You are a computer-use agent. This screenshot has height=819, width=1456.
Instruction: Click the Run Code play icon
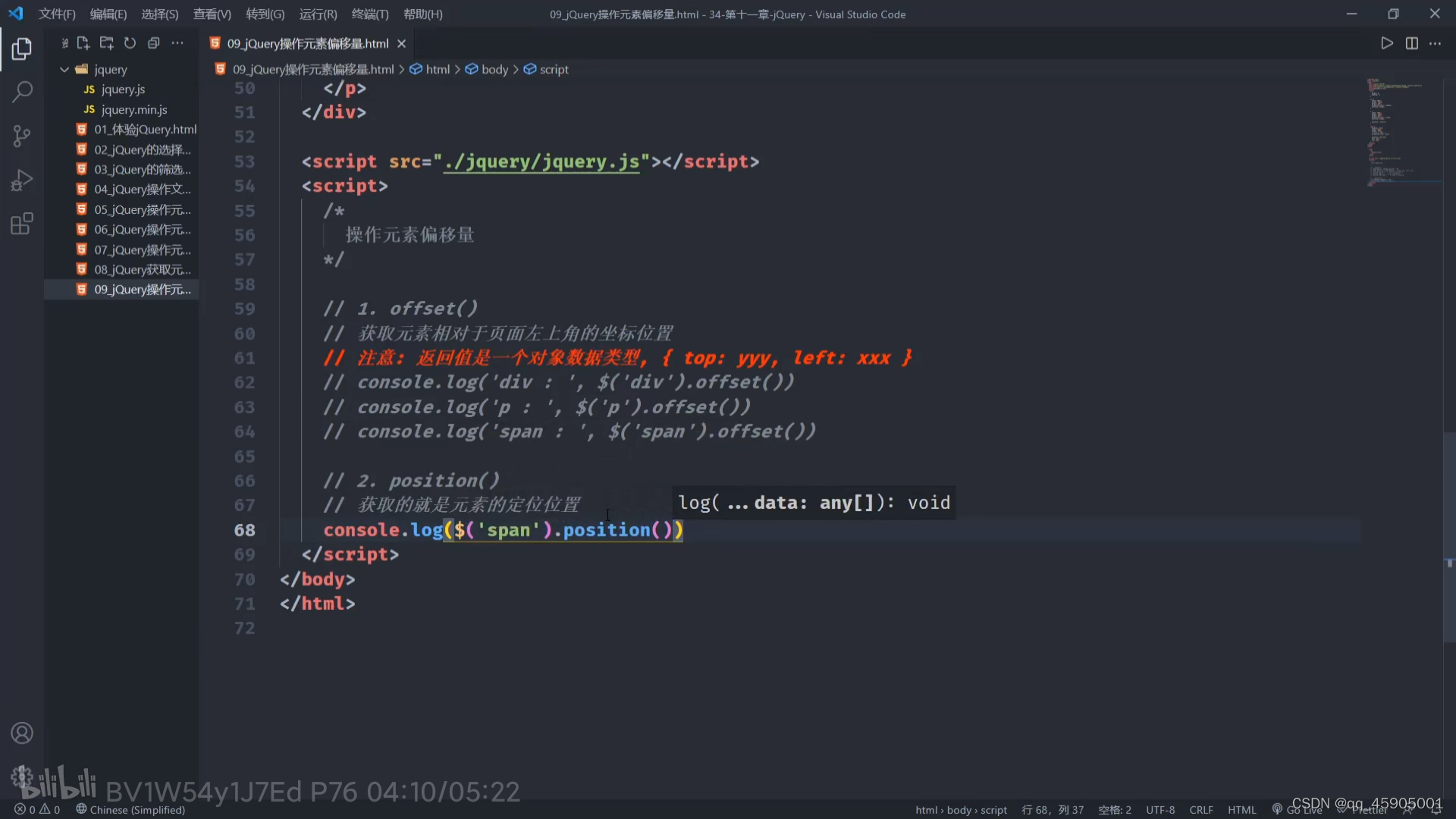click(x=1386, y=43)
